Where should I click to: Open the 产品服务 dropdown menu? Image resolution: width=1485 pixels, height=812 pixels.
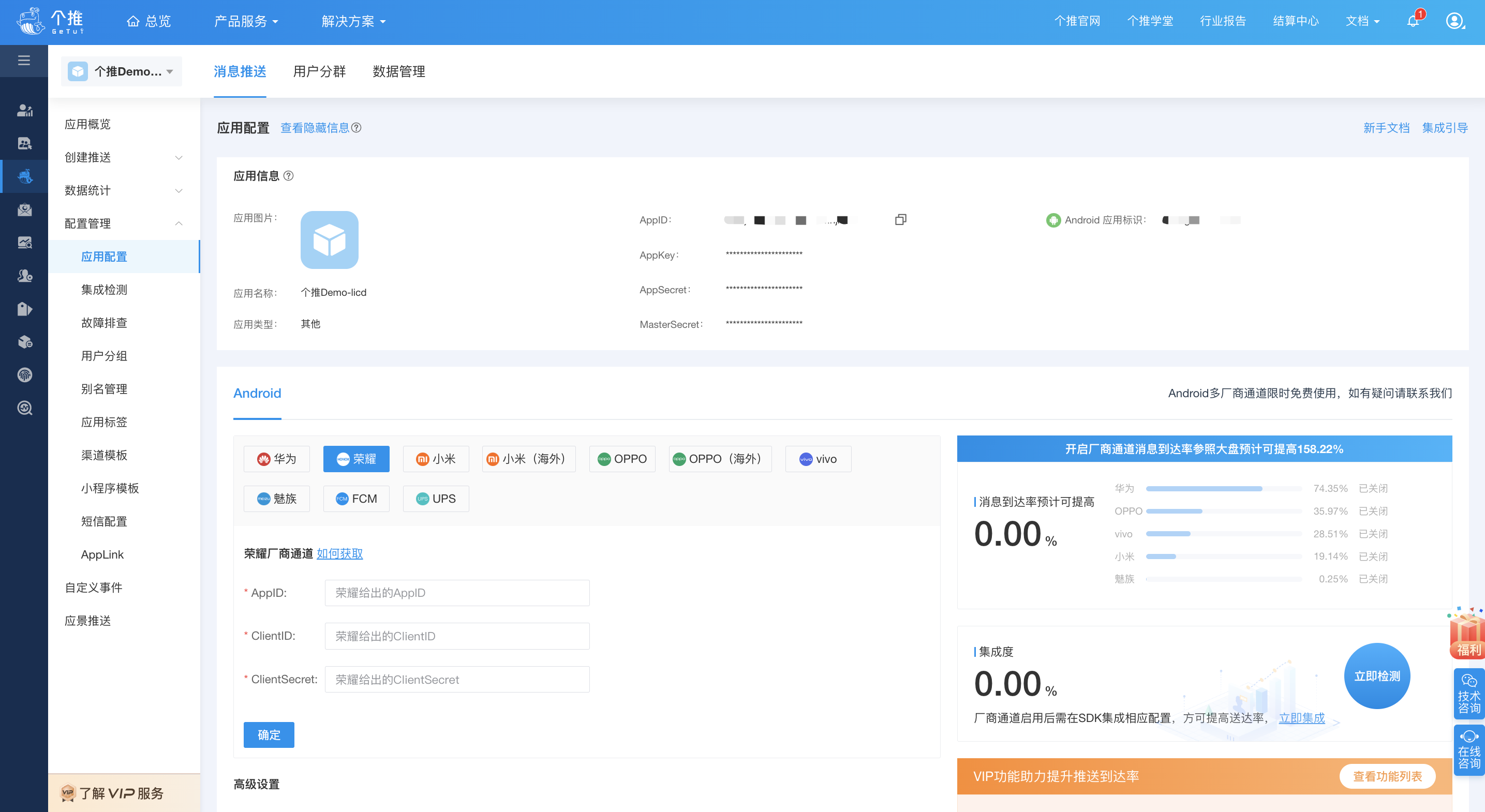pyautogui.click(x=246, y=21)
